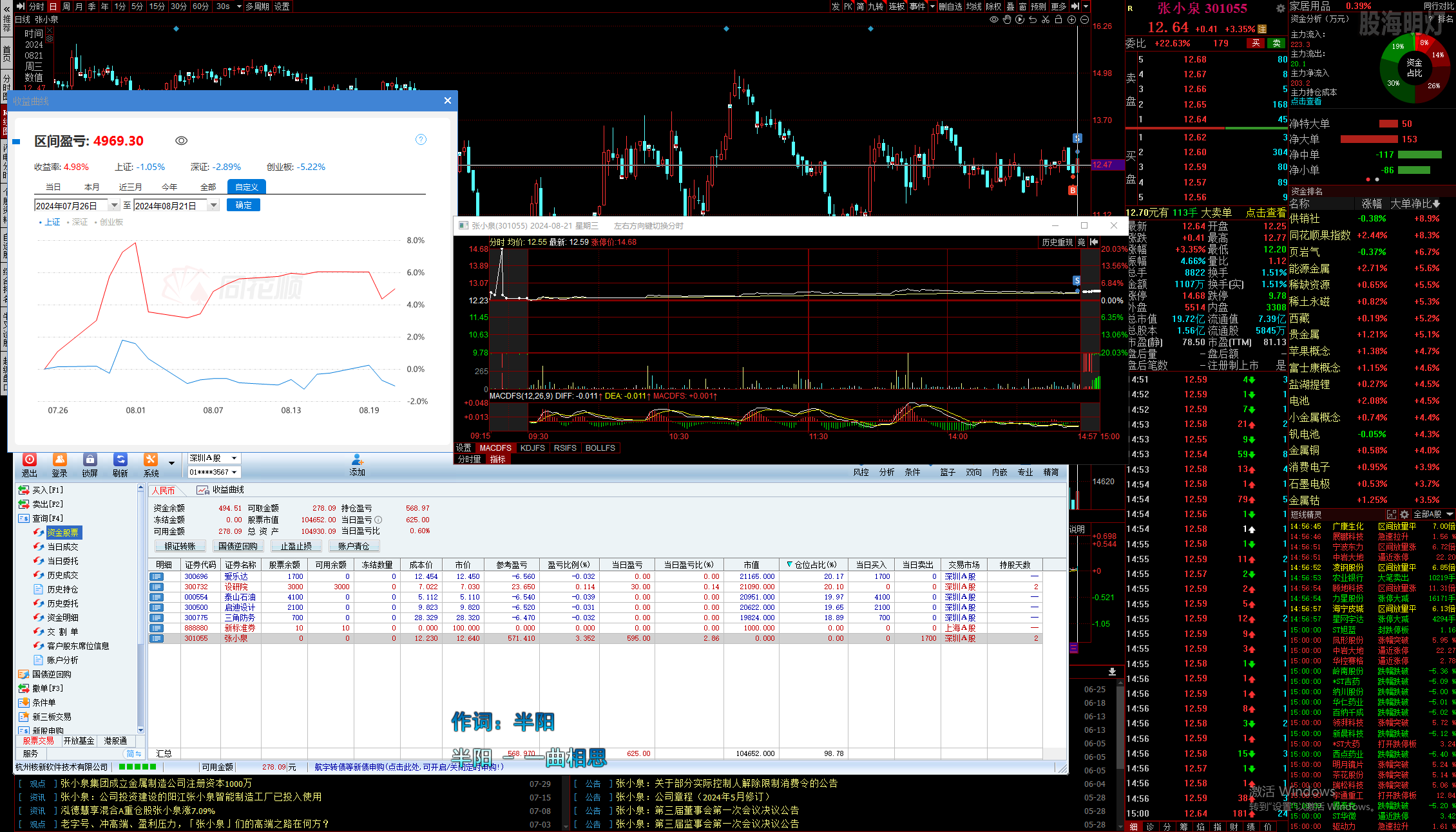Click the 账户清仓 button
This screenshot has height=832, width=1456.
click(354, 546)
